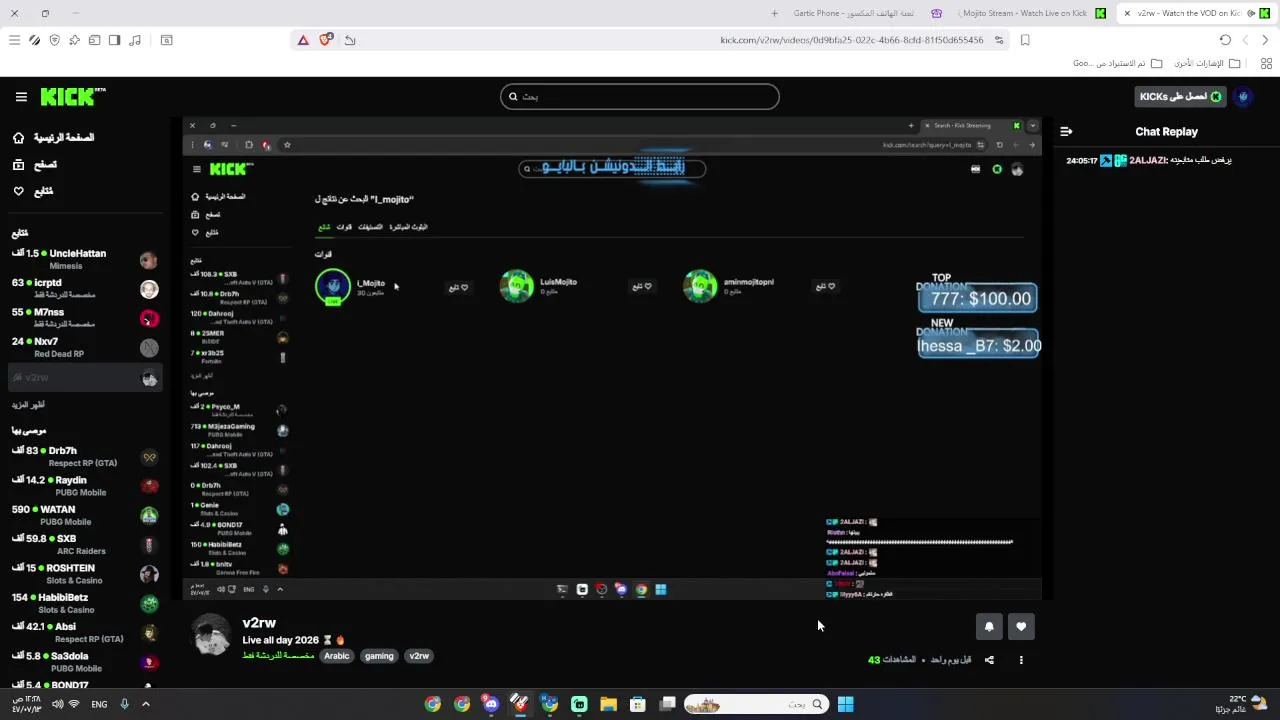Screen dimensions: 1280x720
Task: Open the browser main menu icon
Action: coord(14,40)
